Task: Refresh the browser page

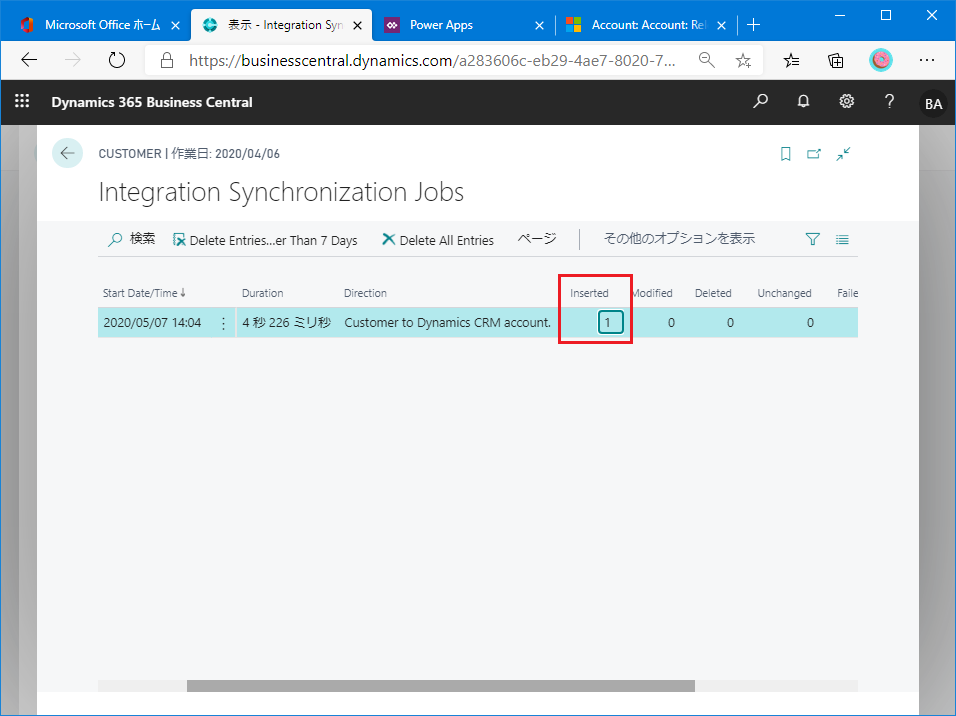Action: pos(116,60)
